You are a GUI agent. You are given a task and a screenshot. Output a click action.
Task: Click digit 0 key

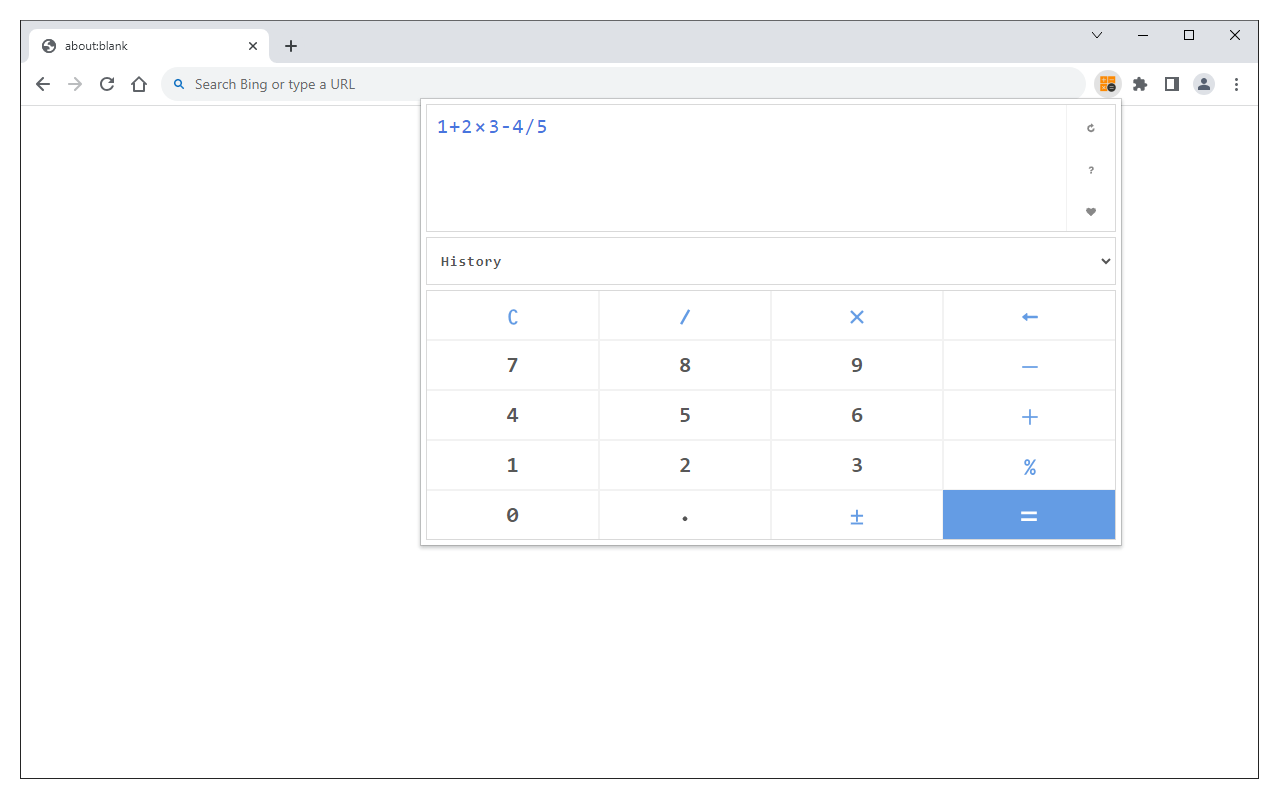(x=513, y=515)
